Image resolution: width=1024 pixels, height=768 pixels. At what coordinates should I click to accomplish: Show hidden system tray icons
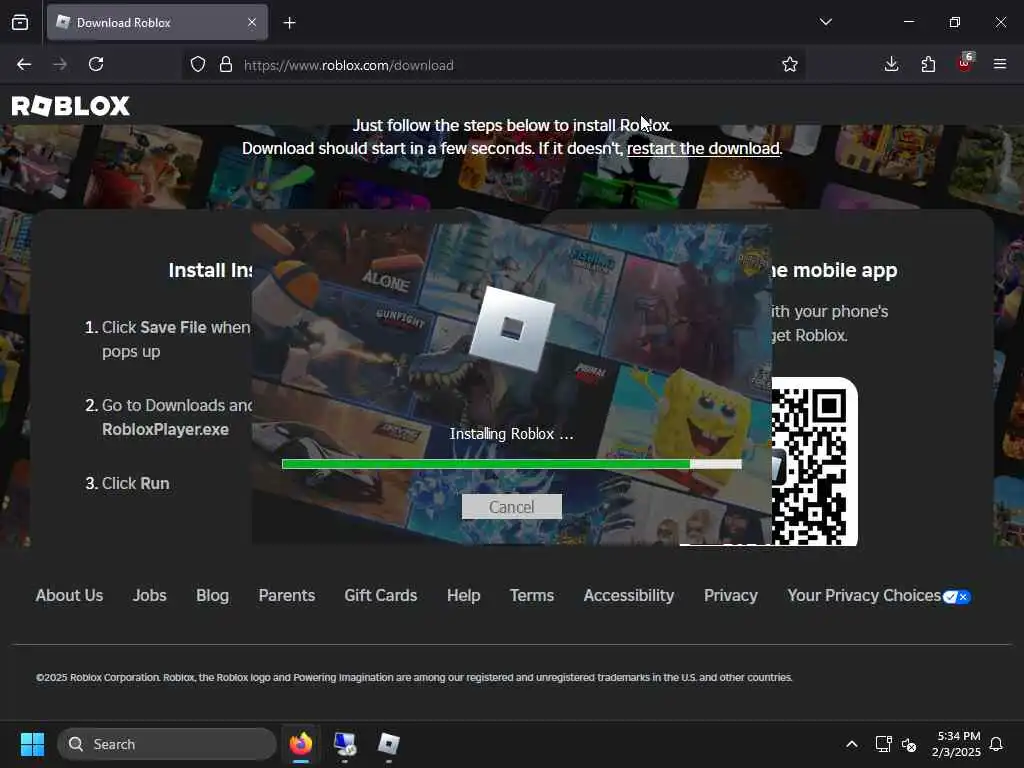pos(852,744)
